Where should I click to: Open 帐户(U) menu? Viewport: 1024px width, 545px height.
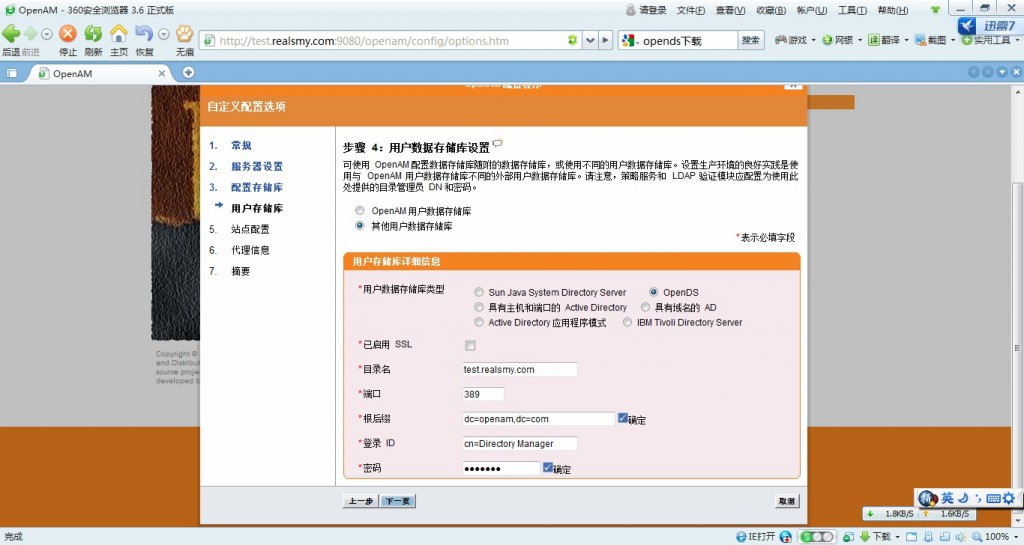812,10
